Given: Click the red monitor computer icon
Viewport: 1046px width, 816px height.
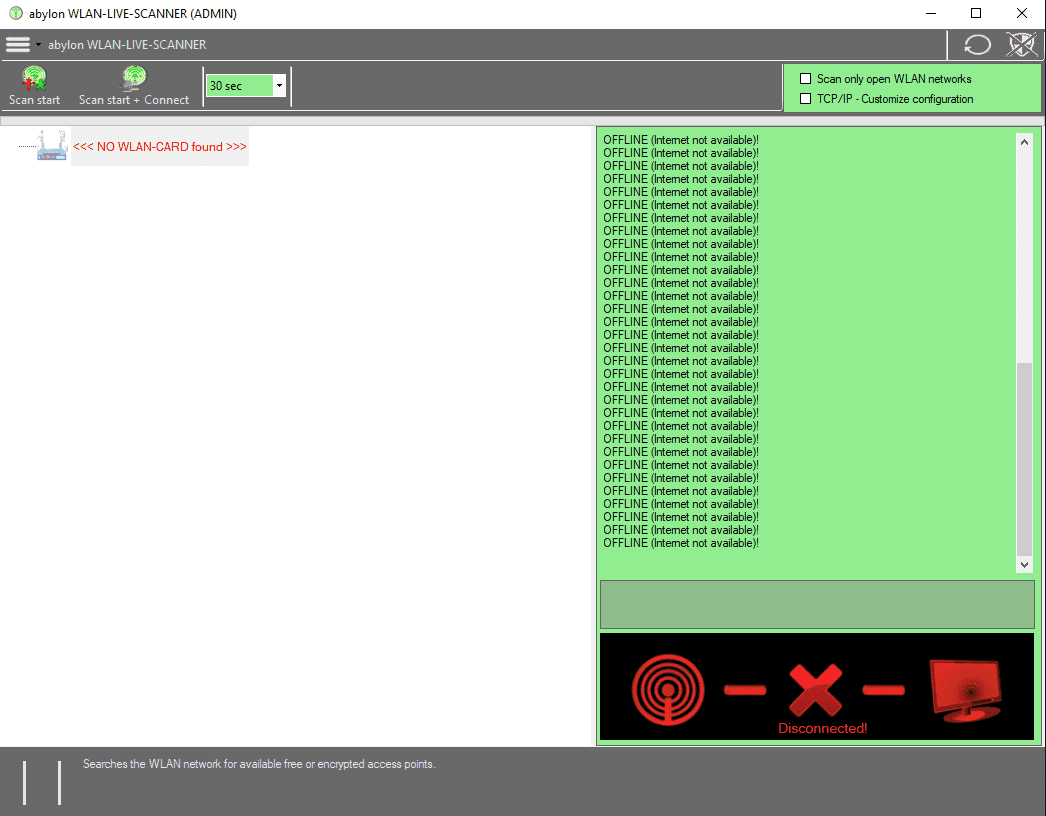Looking at the screenshot, I should [x=965, y=691].
